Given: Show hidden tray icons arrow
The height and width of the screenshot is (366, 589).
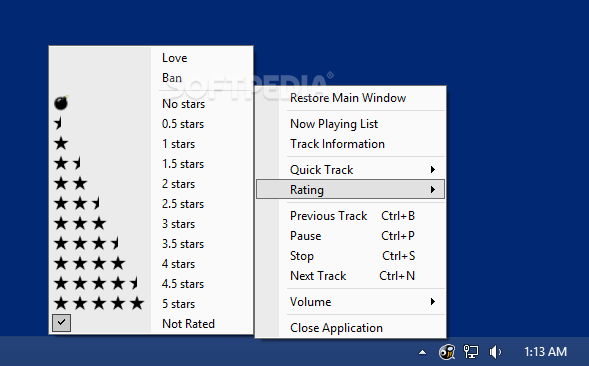Looking at the screenshot, I should (x=423, y=352).
